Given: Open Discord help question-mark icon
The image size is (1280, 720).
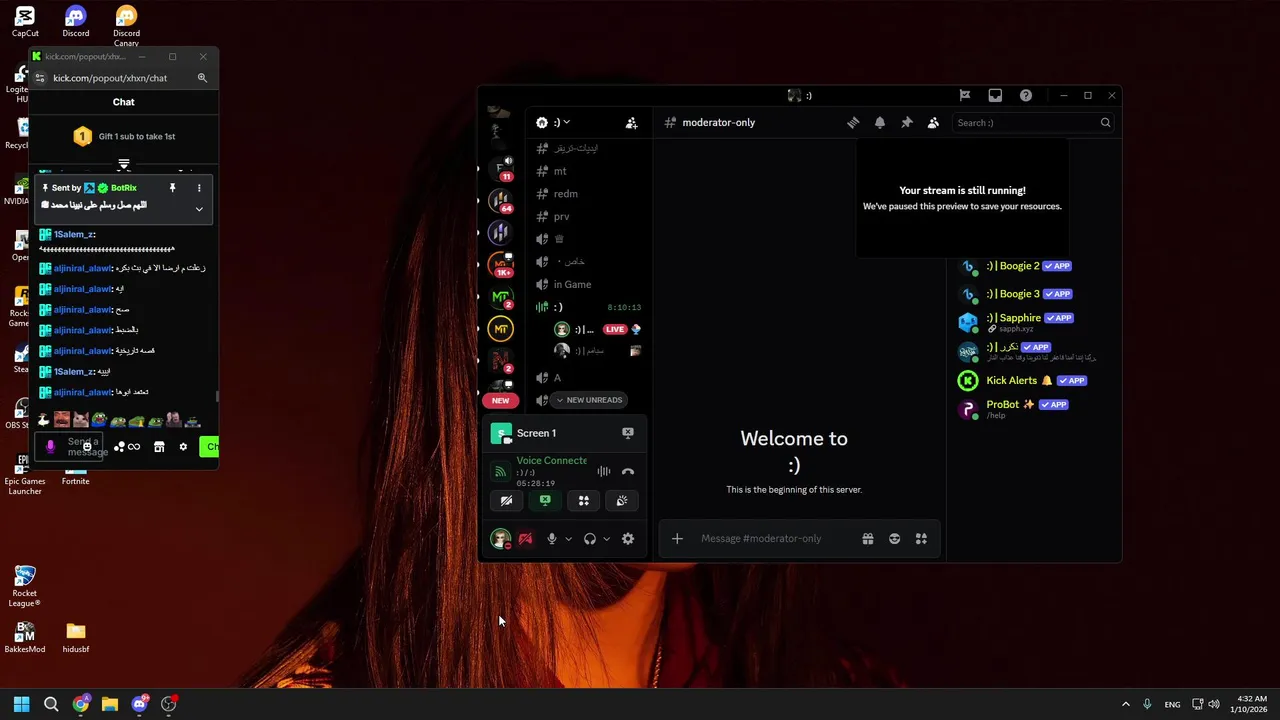Looking at the screenshot, I should tap(1026, 96).
